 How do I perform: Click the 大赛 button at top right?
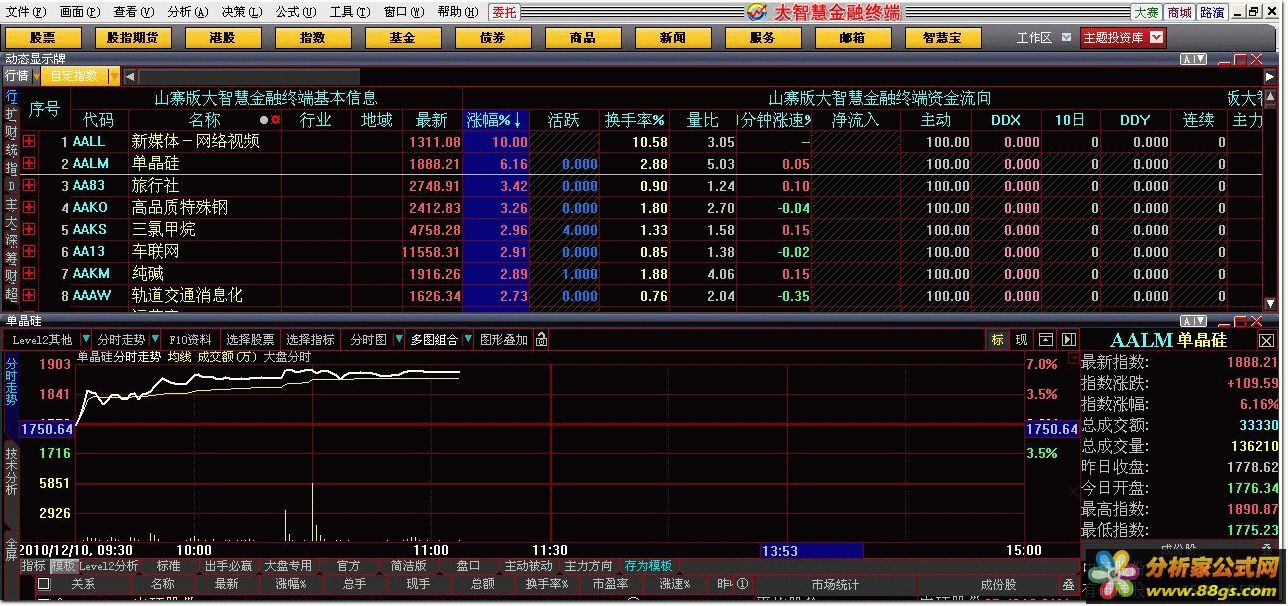pyautogui.click(x=1146, y=12)
